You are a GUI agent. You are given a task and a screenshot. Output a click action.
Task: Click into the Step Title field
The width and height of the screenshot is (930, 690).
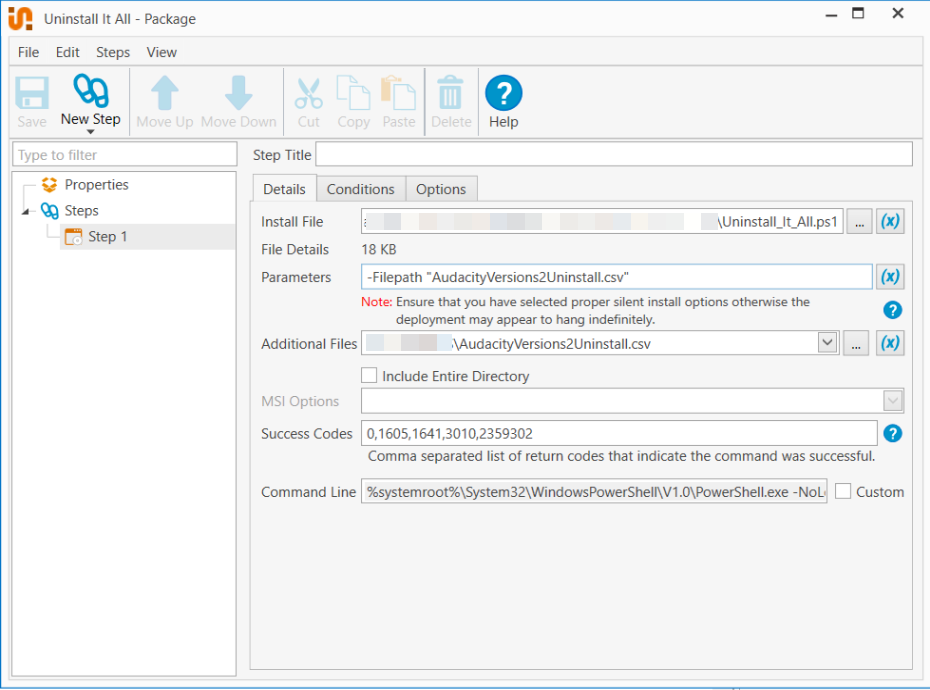click(613, 155)
